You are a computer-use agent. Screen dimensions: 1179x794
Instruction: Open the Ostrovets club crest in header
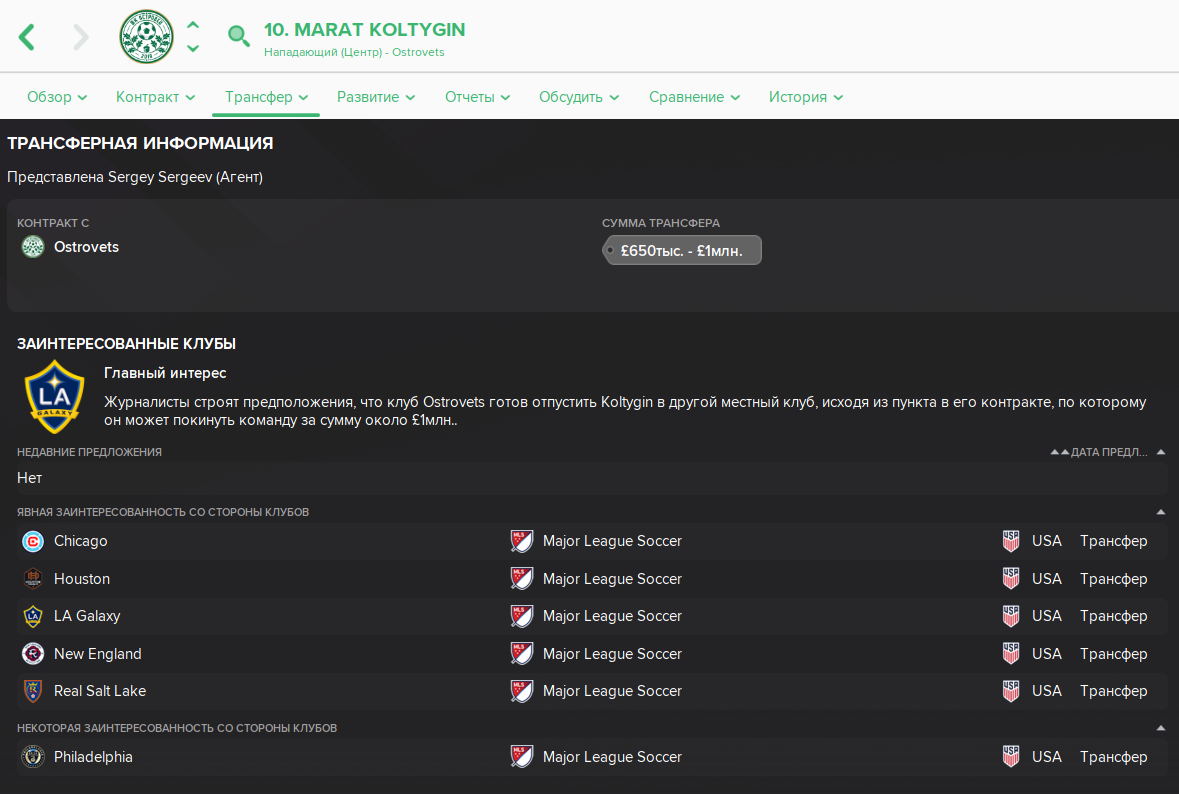click(x=147, y=37)
